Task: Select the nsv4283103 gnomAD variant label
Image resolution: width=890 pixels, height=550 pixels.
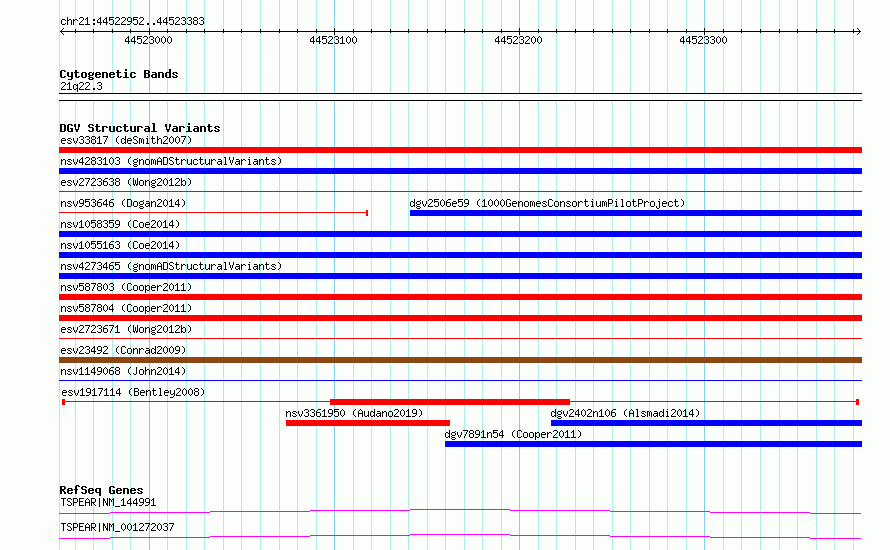Action: point(171,161)
